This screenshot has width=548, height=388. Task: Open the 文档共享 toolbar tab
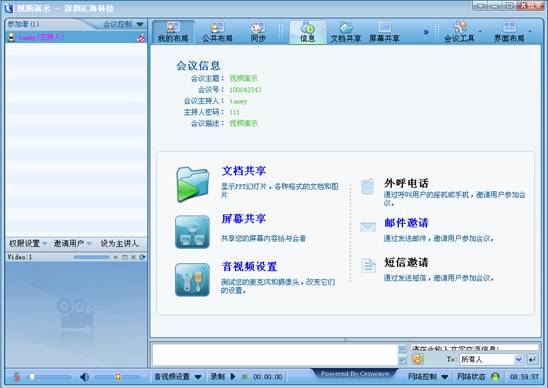coord(345,32)
